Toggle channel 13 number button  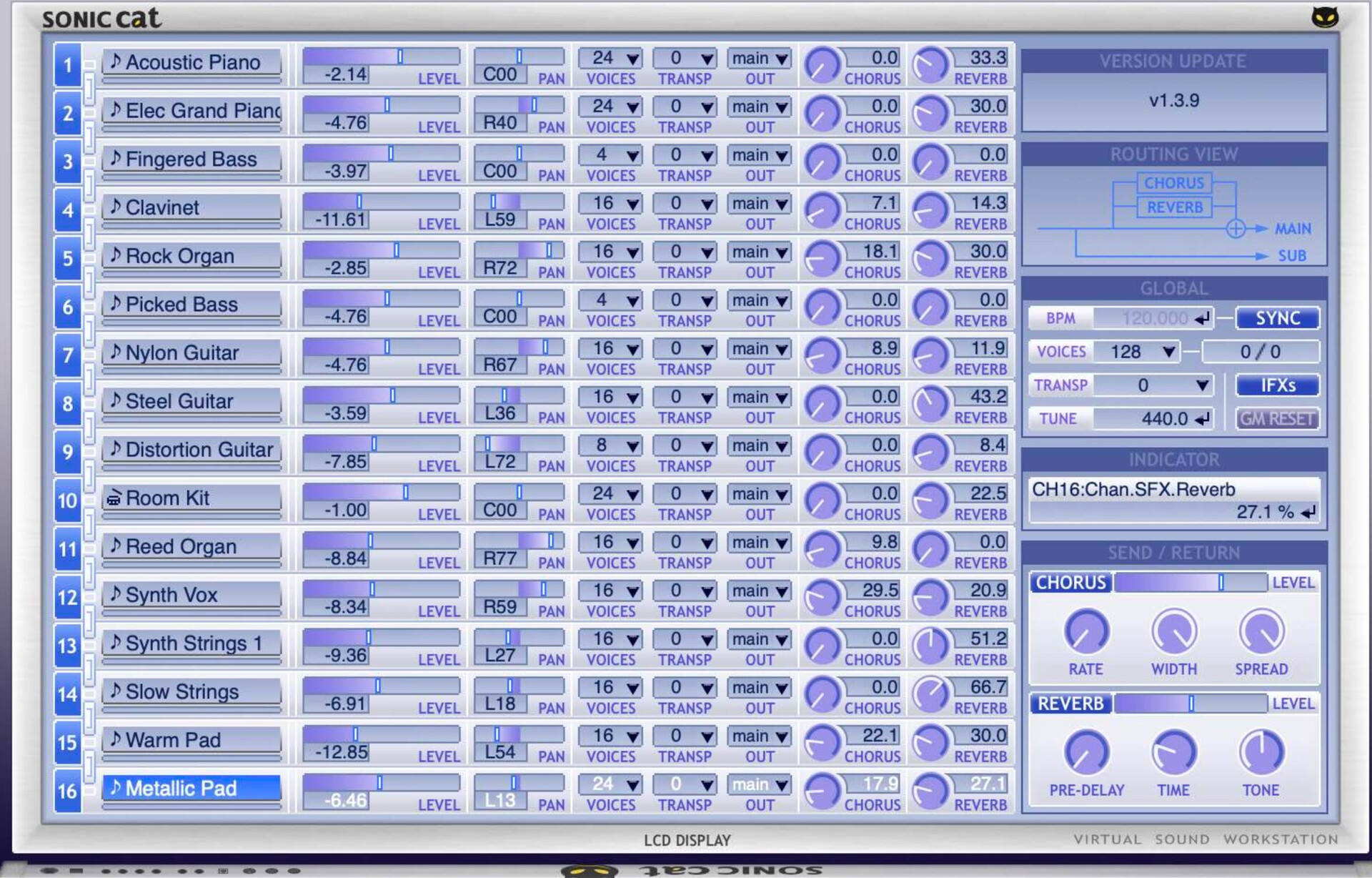[68, 646]
